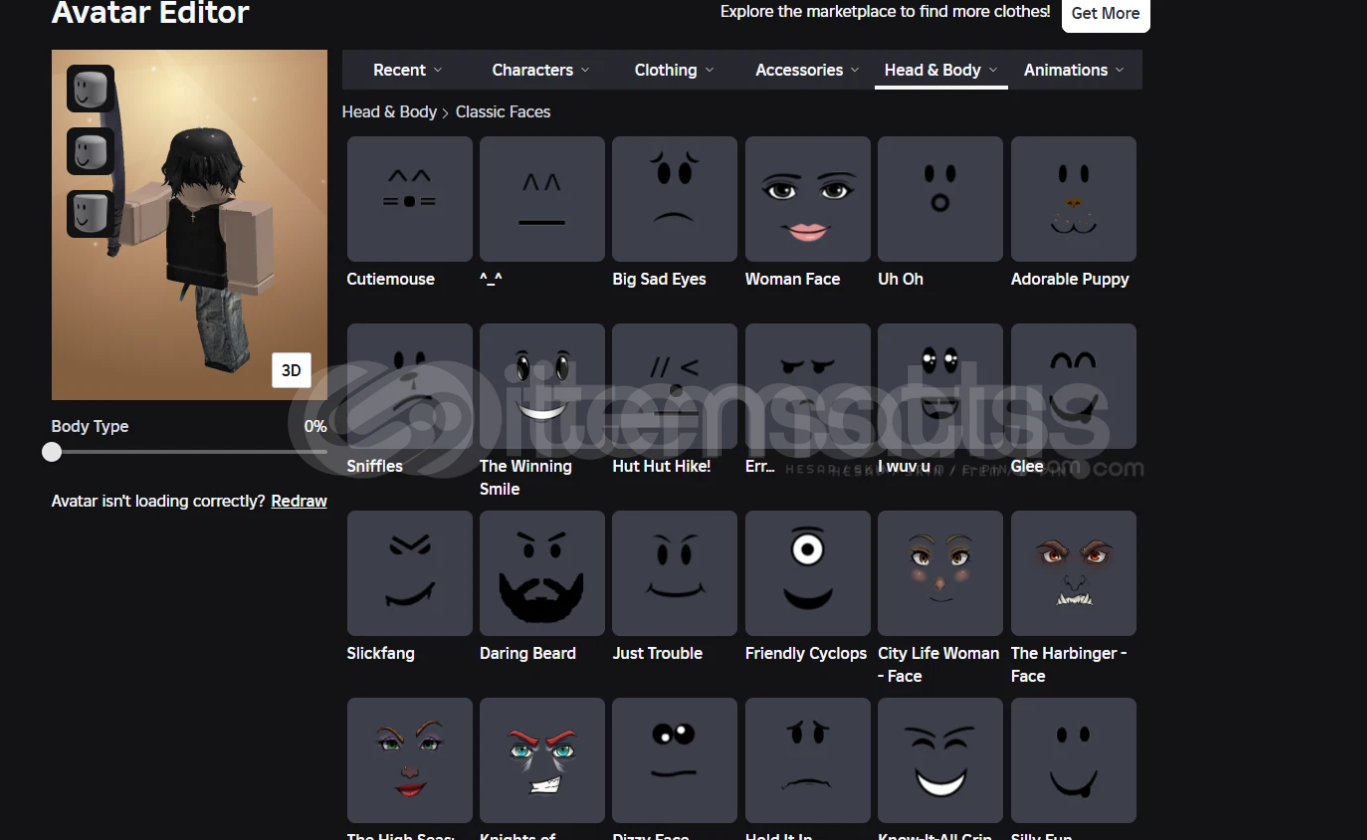
Task: Switch to the Clothing tab
Action: (674, 70)
